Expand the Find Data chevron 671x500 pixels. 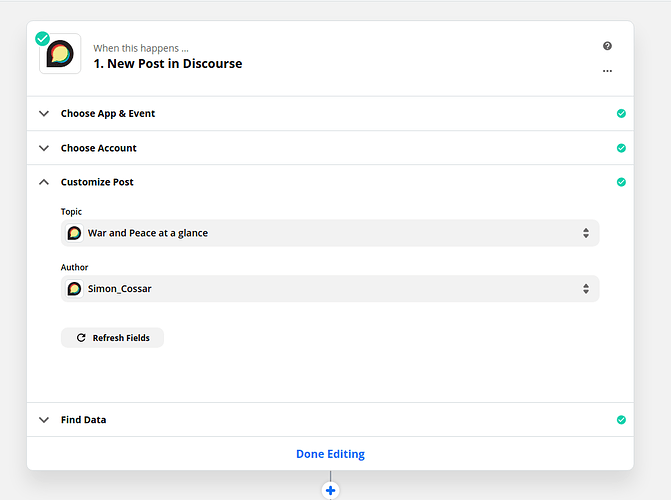[44, 420]
